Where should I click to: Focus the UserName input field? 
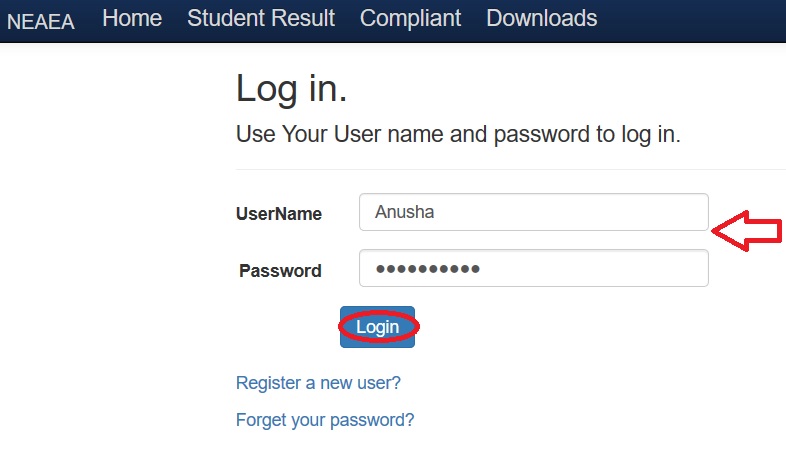point(560,212)
